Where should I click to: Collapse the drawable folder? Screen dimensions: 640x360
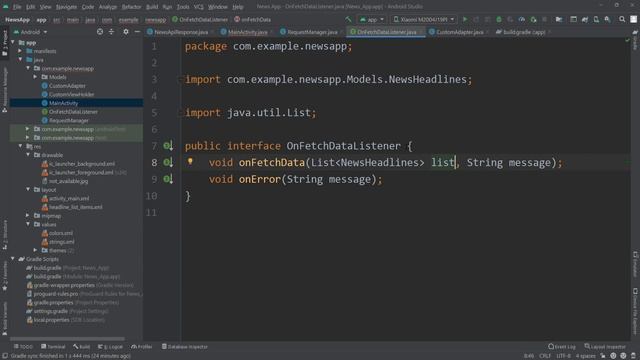[x=28, y=155]
